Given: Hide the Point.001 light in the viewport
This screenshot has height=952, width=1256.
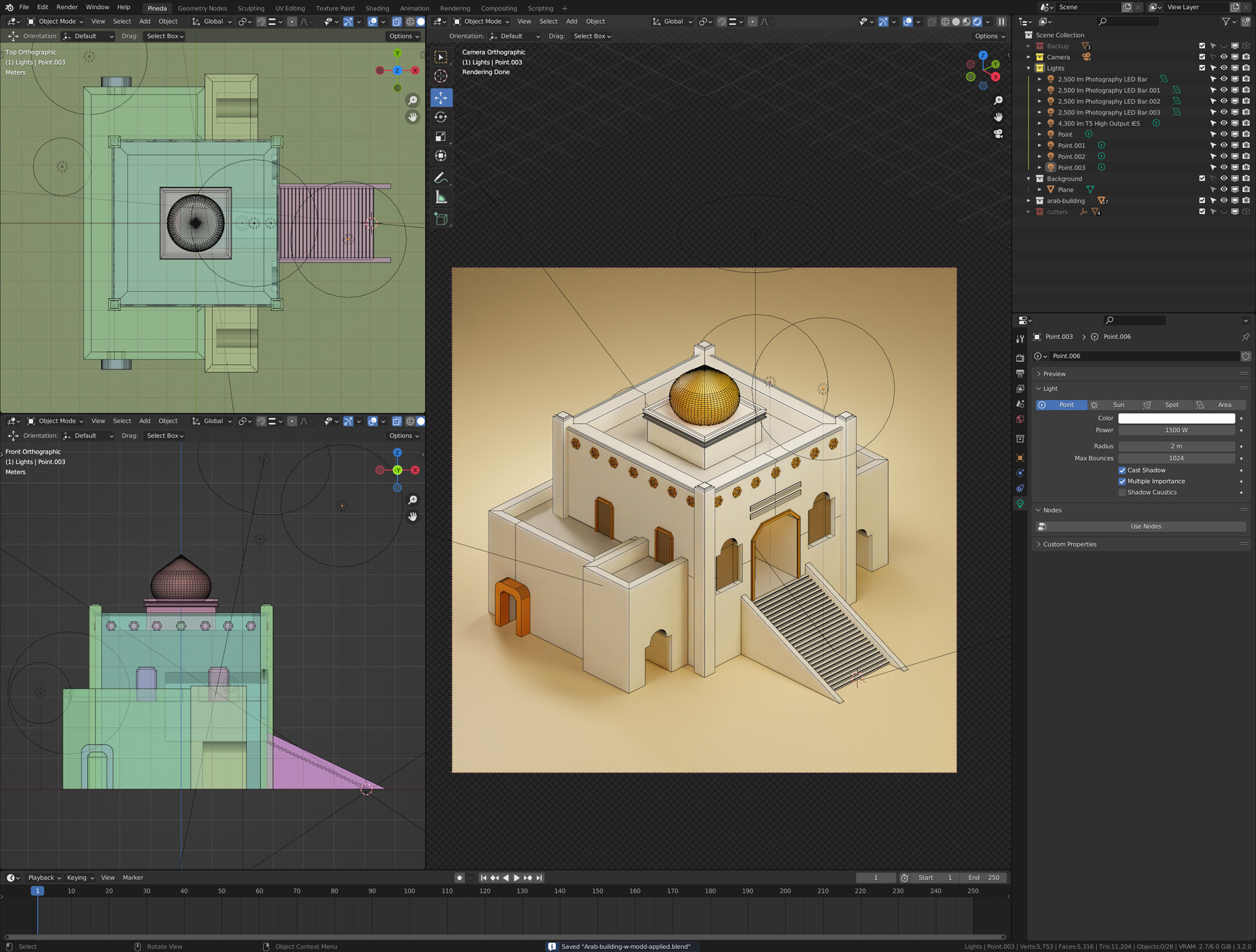Looking at the screenshot, I should tap(1223, 145).
